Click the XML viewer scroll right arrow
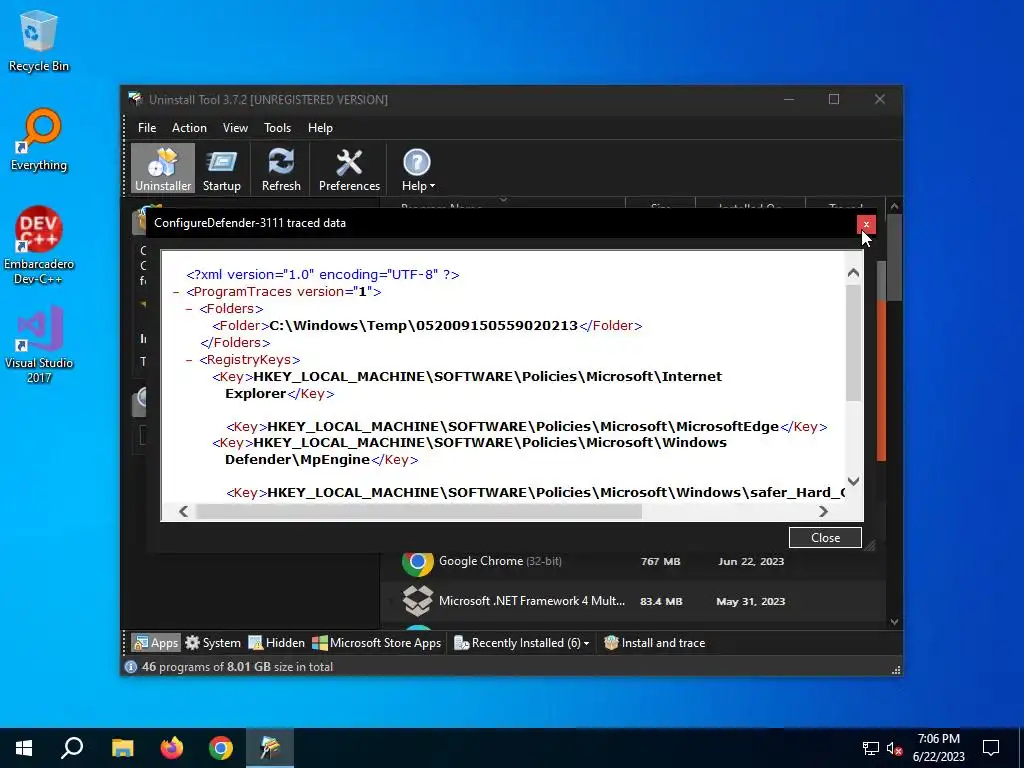Screen dimensions: 1024x768 (823, 511)
